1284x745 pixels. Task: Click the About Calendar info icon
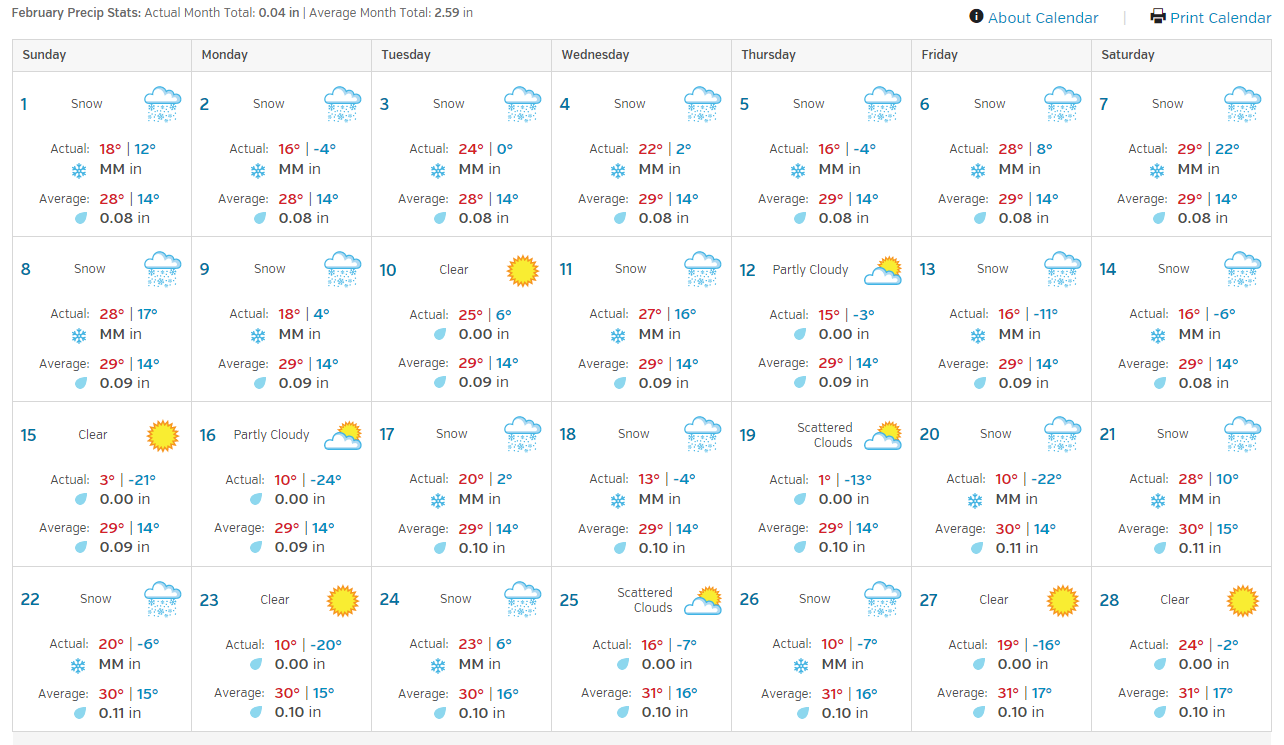[x=976, y=17]
